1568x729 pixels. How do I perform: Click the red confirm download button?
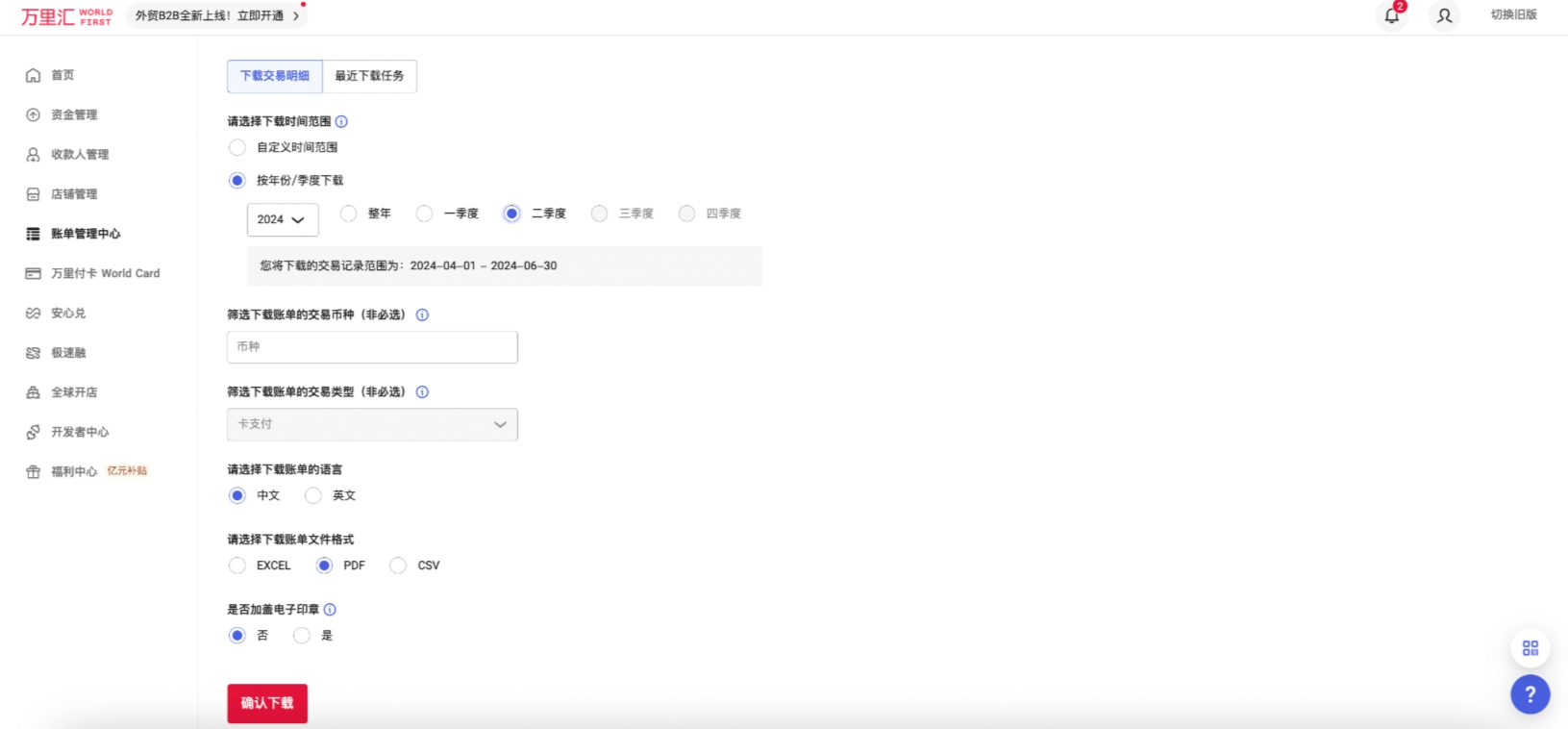pos(267,703)
